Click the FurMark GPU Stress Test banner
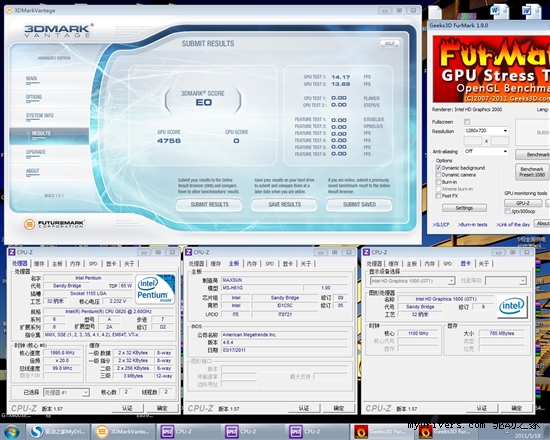Viewport: 550px width, 440px height. click(491, 69)
